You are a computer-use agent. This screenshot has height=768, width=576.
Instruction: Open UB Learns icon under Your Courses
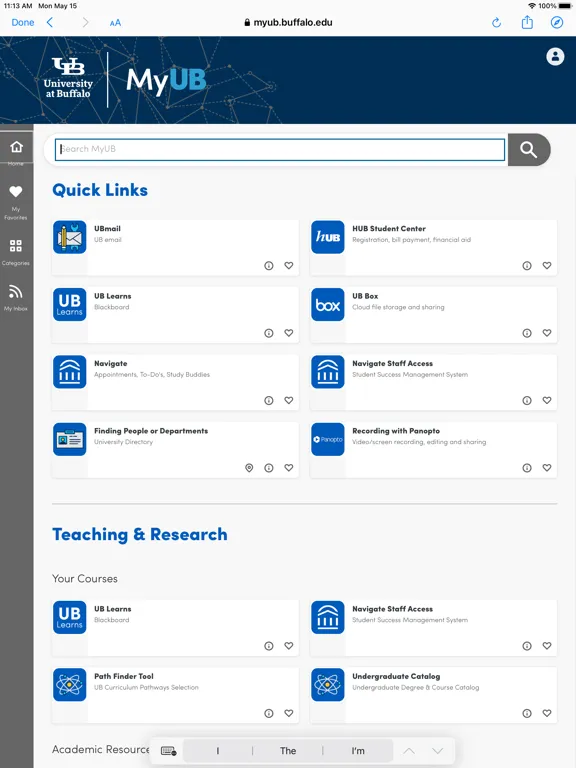click(x=70, y=617)
